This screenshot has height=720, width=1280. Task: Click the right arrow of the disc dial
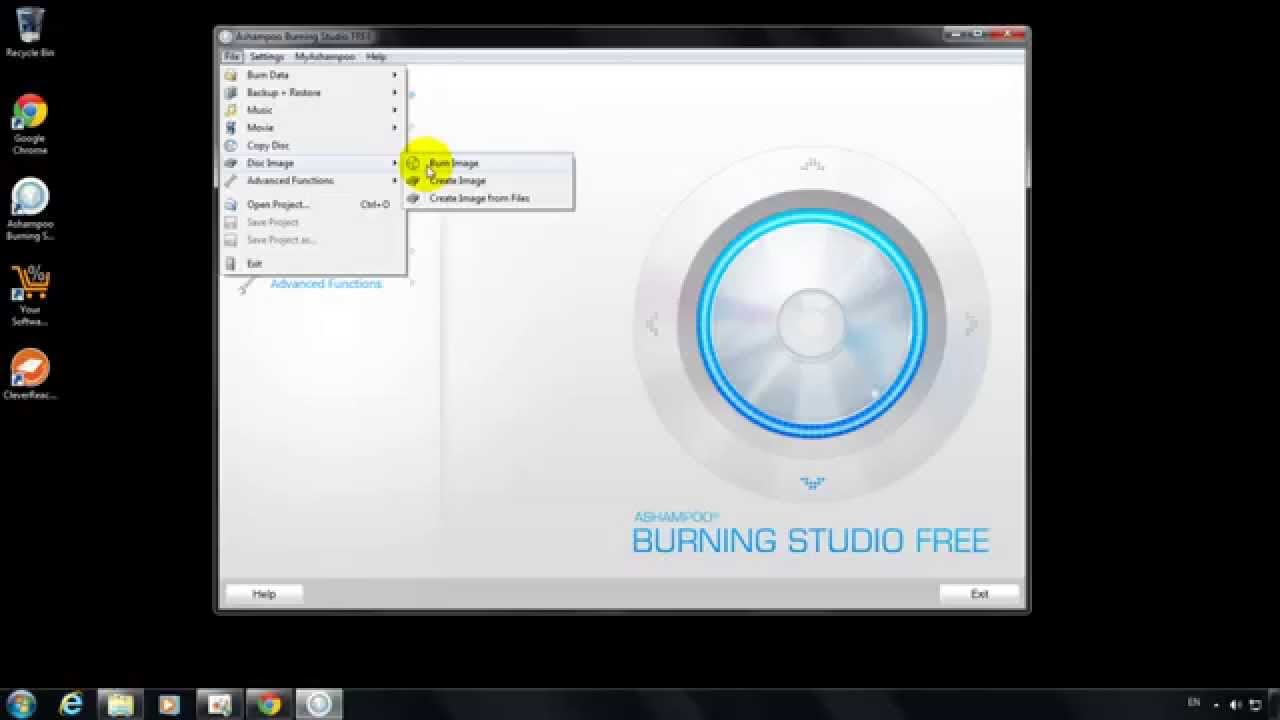click(971, 324)
